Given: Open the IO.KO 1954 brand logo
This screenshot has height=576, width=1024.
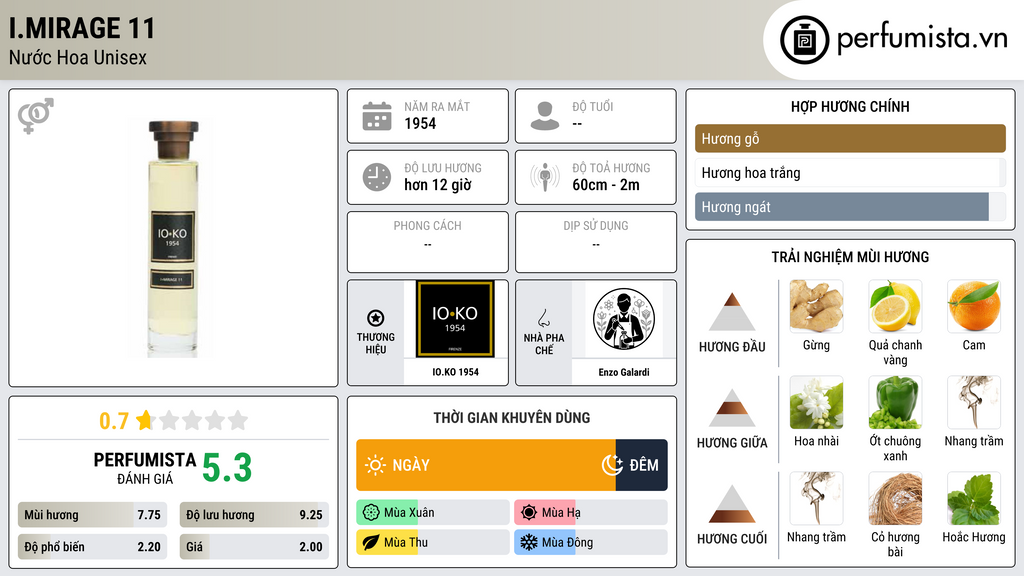Looking at the screenshot, I should (455, 319).
